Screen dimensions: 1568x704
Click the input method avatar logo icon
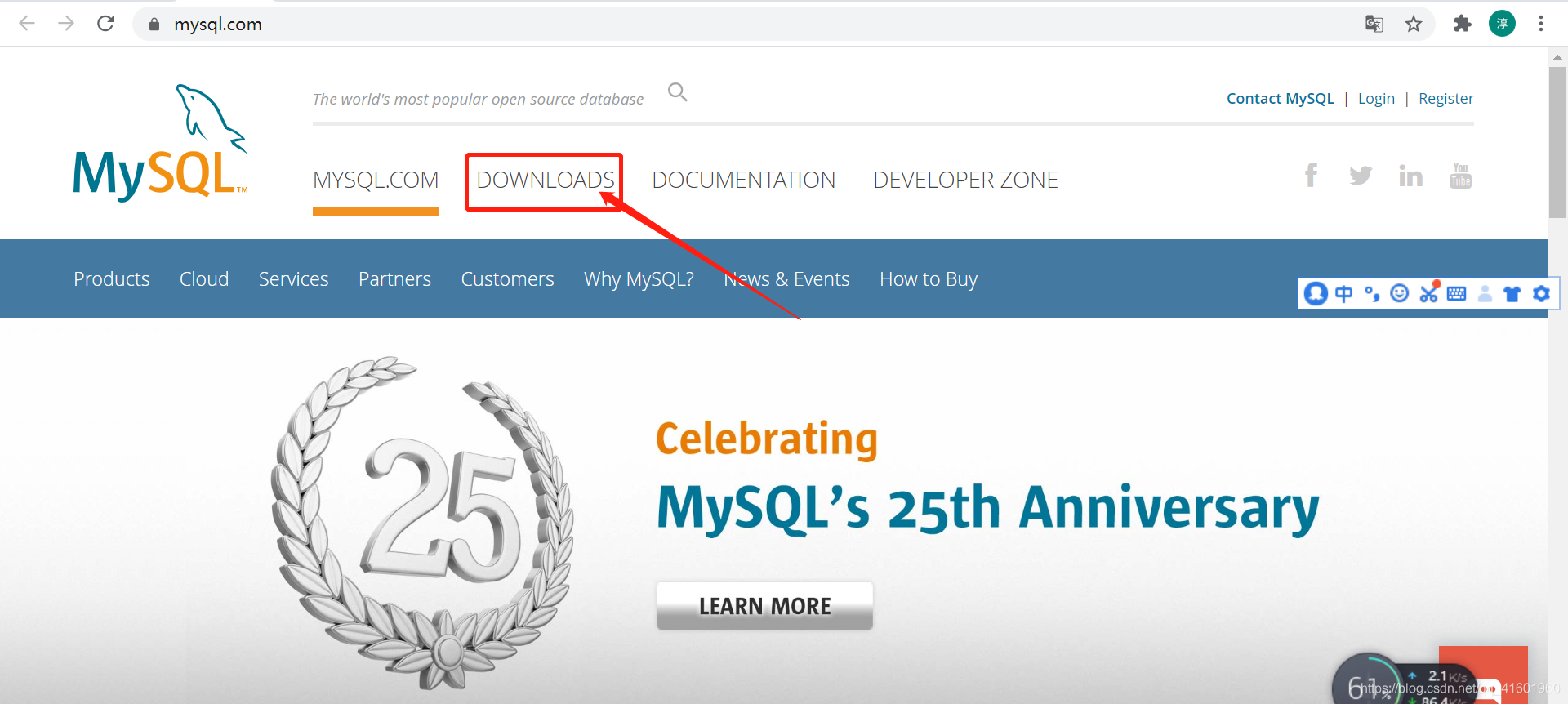(x=1316, y=293)
